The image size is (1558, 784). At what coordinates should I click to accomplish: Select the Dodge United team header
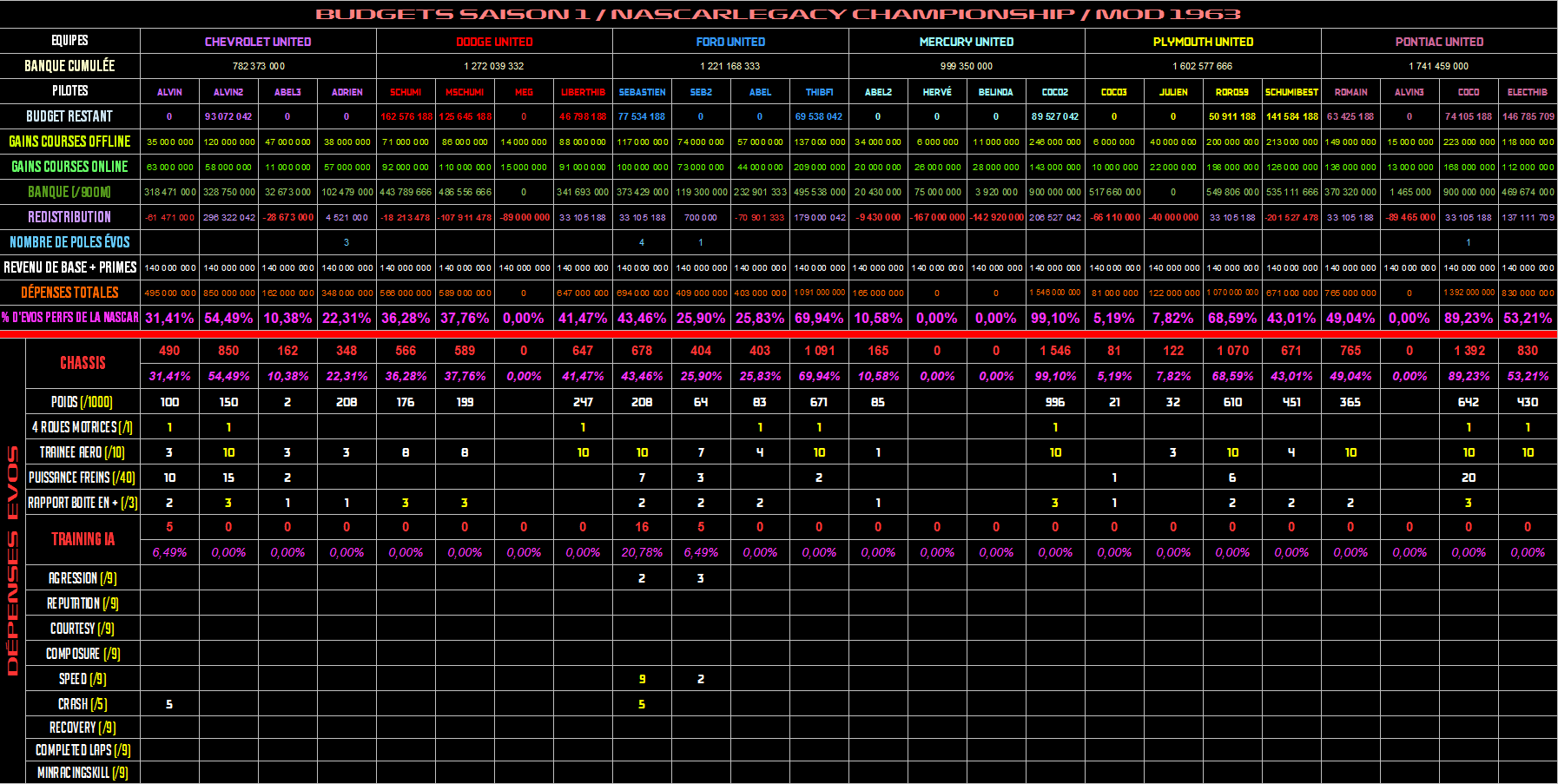[494, 42]
